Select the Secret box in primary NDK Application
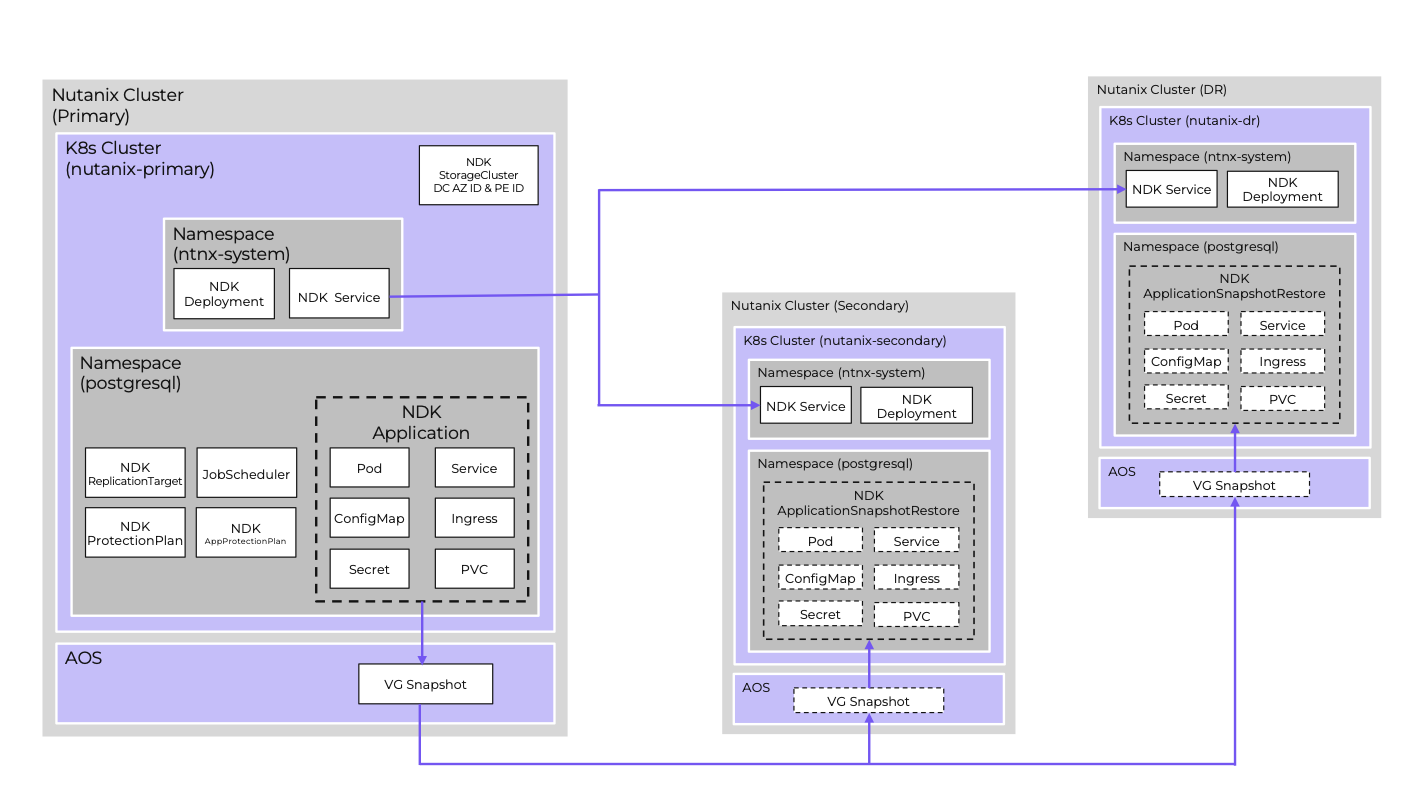The height and width of the screenshot is (812, 1418). pyautogui.click(x=369, y=569)
